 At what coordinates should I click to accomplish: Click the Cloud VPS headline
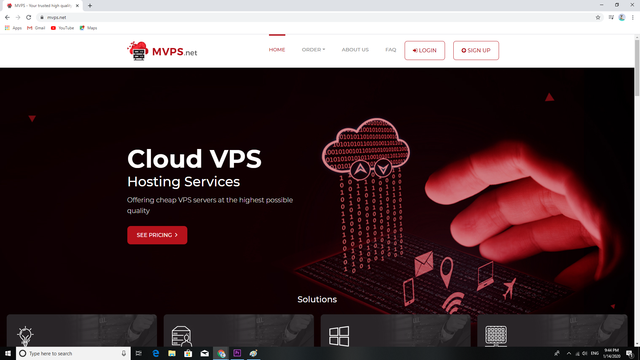click(x=194, y=158)
